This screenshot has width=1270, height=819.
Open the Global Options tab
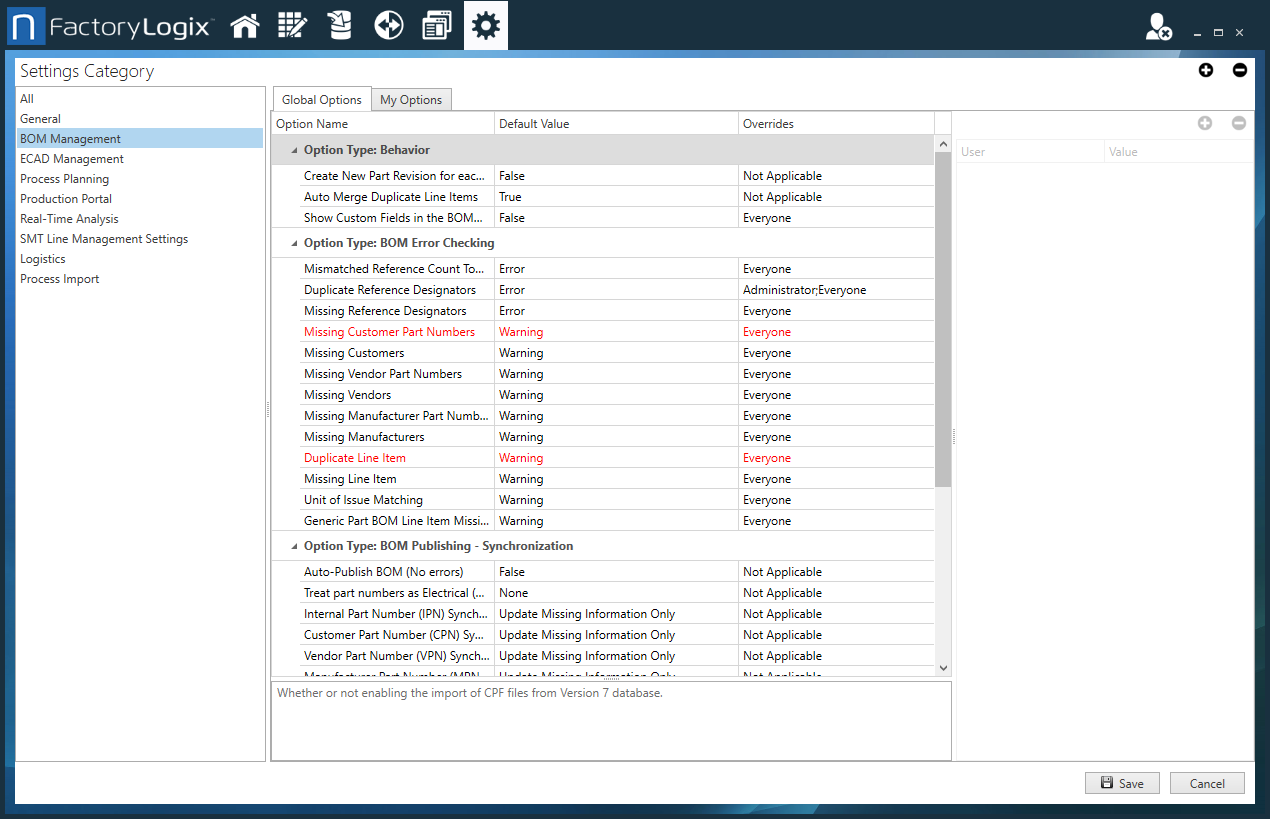coord(321,99)
